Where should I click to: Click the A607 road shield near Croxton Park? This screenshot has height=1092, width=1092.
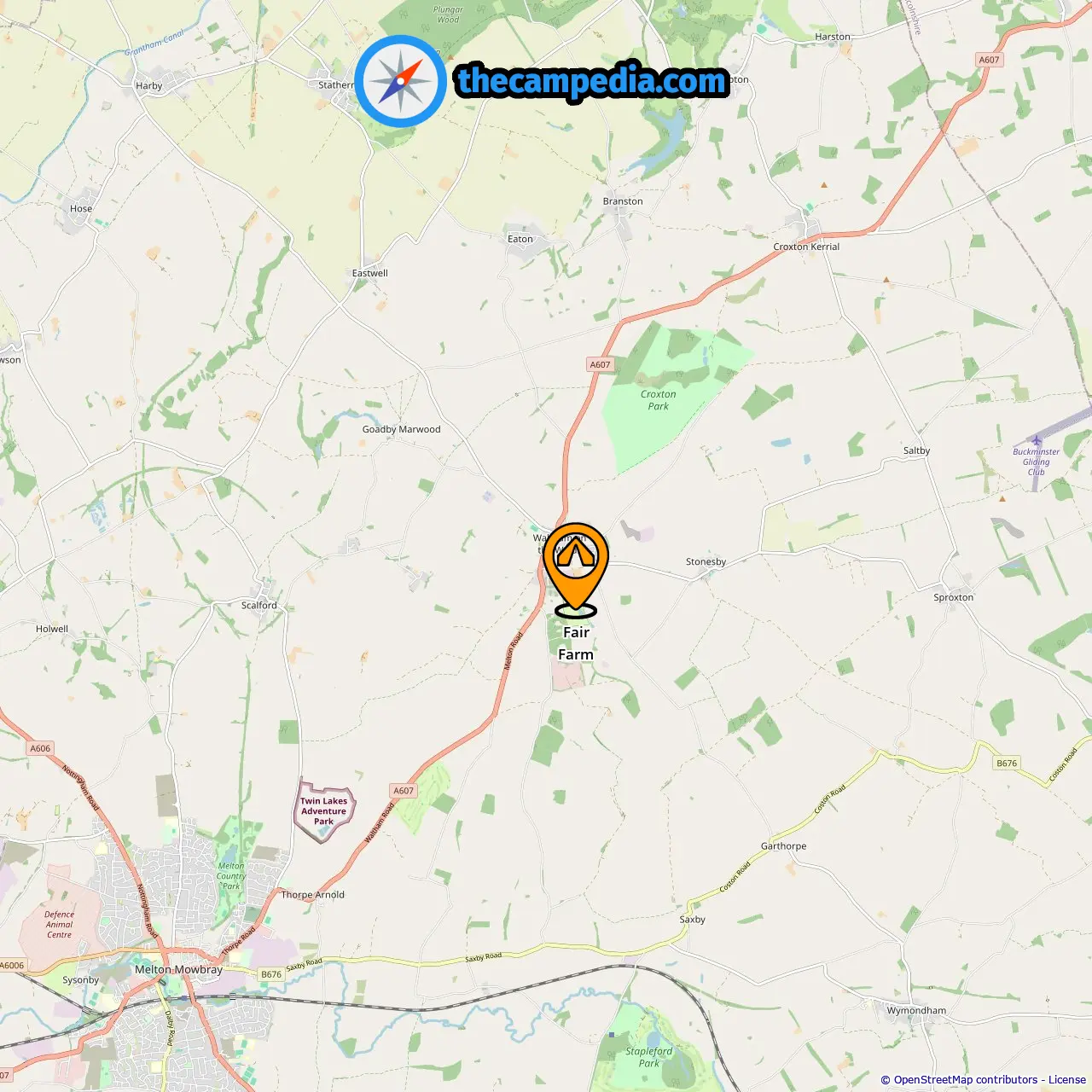pos(601,364)
